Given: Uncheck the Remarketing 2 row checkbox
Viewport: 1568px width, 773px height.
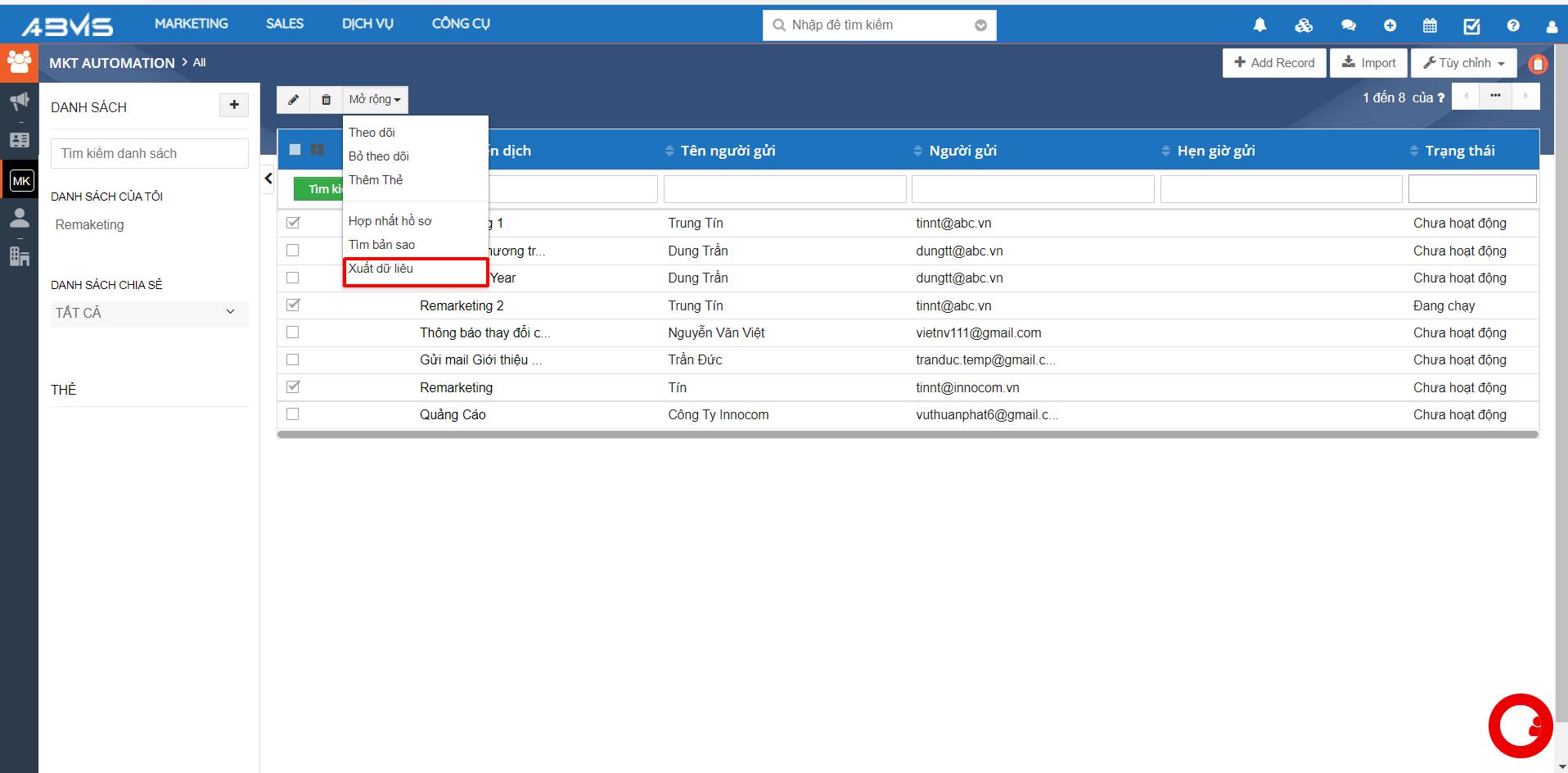Looking at the screenshot, I should (293, 305).
